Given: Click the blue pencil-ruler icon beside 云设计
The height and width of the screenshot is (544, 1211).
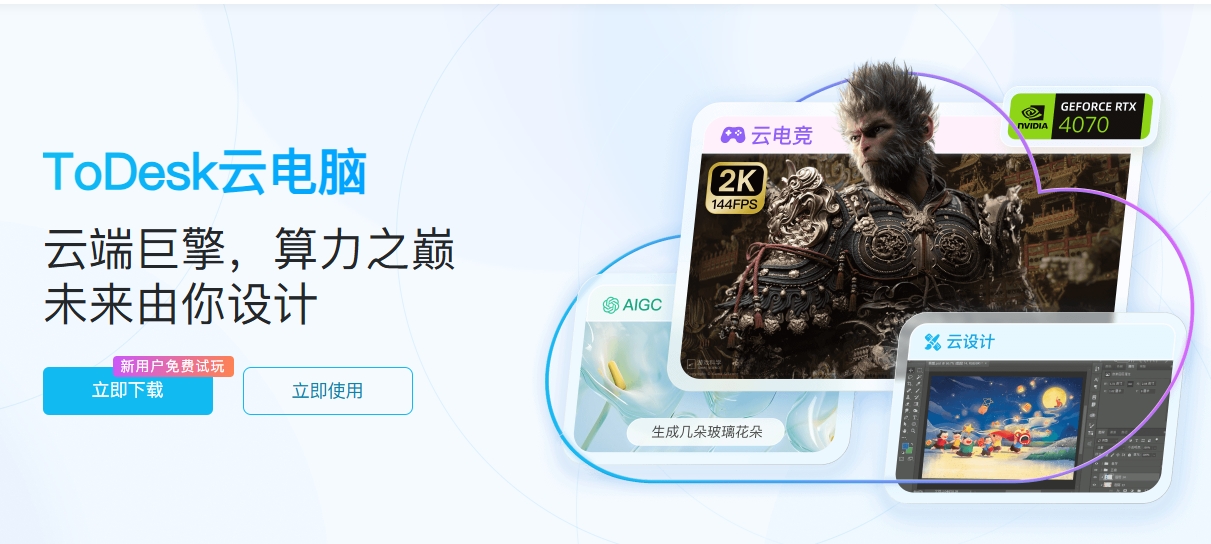Looking at the screenshot, I should click(933, 342).
